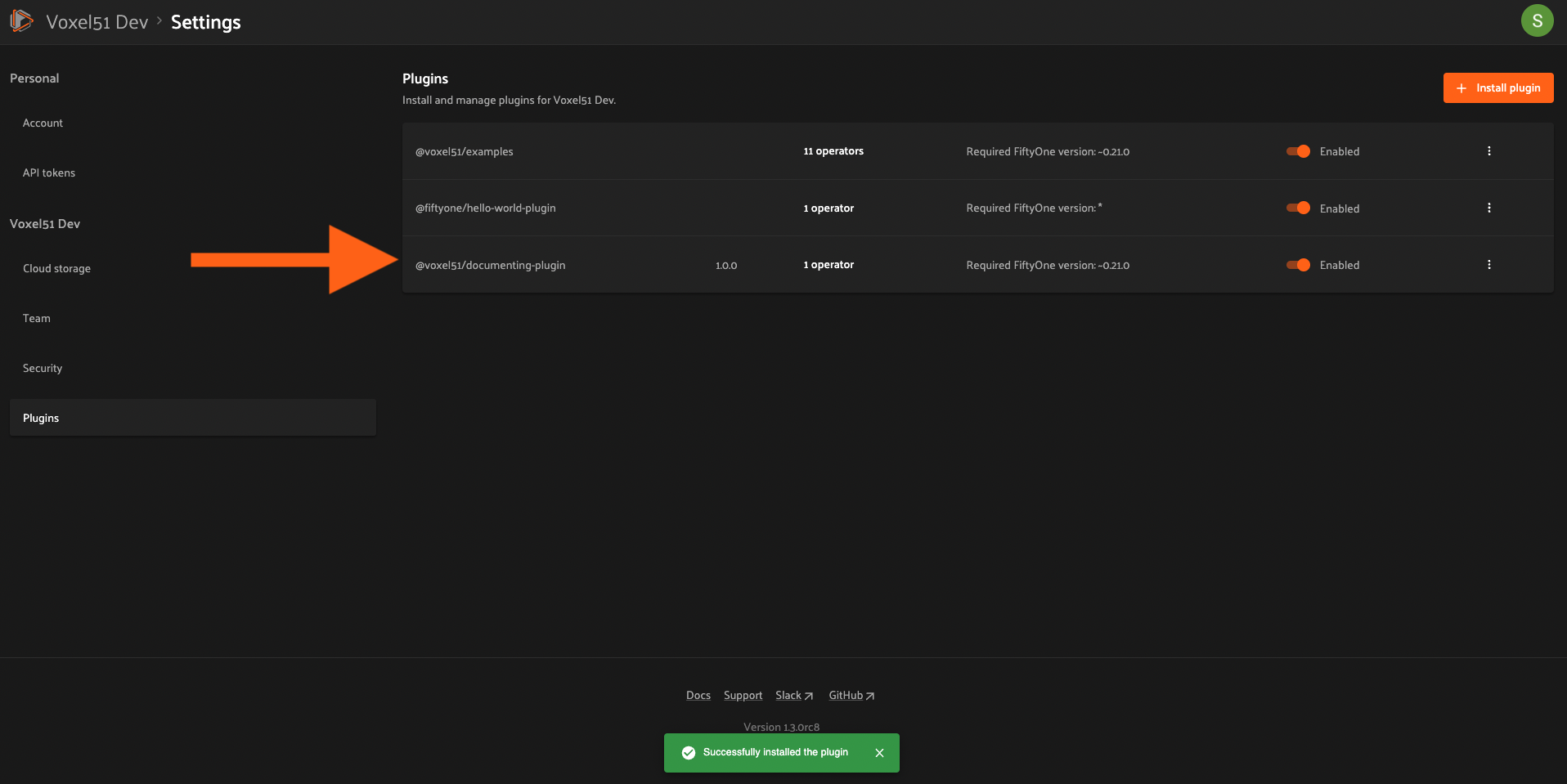Click the Voxel51 Dev breadcrumb

click(x=97, y=22)
